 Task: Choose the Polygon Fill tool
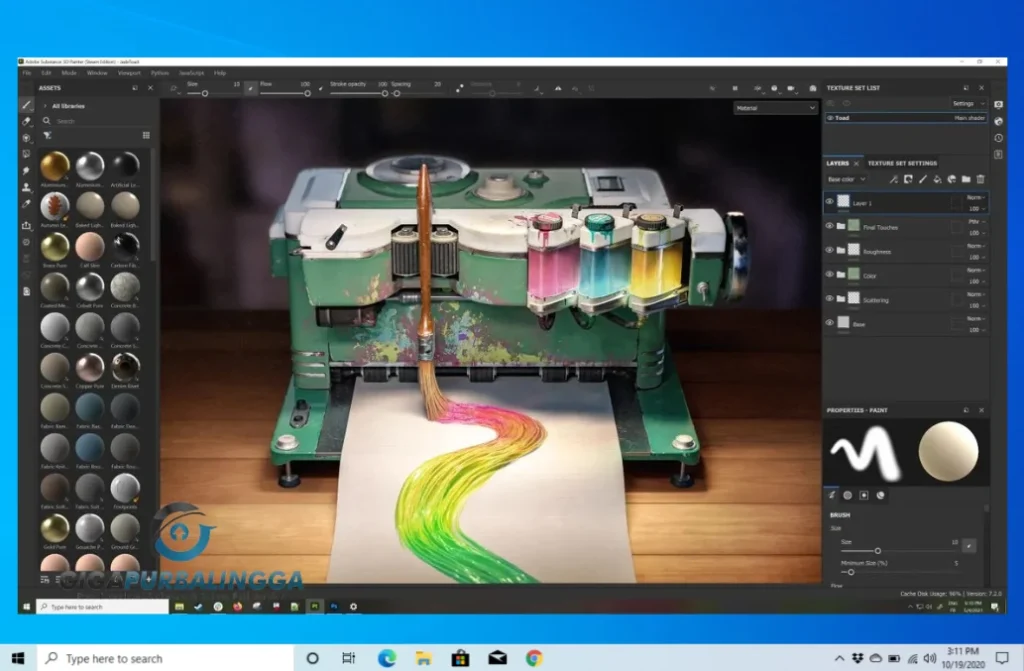[27, 154]
